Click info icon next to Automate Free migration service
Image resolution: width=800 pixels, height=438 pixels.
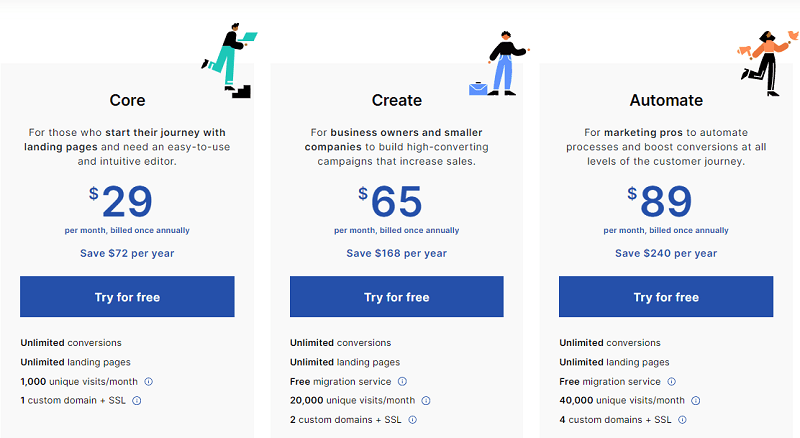coord(671,381)
